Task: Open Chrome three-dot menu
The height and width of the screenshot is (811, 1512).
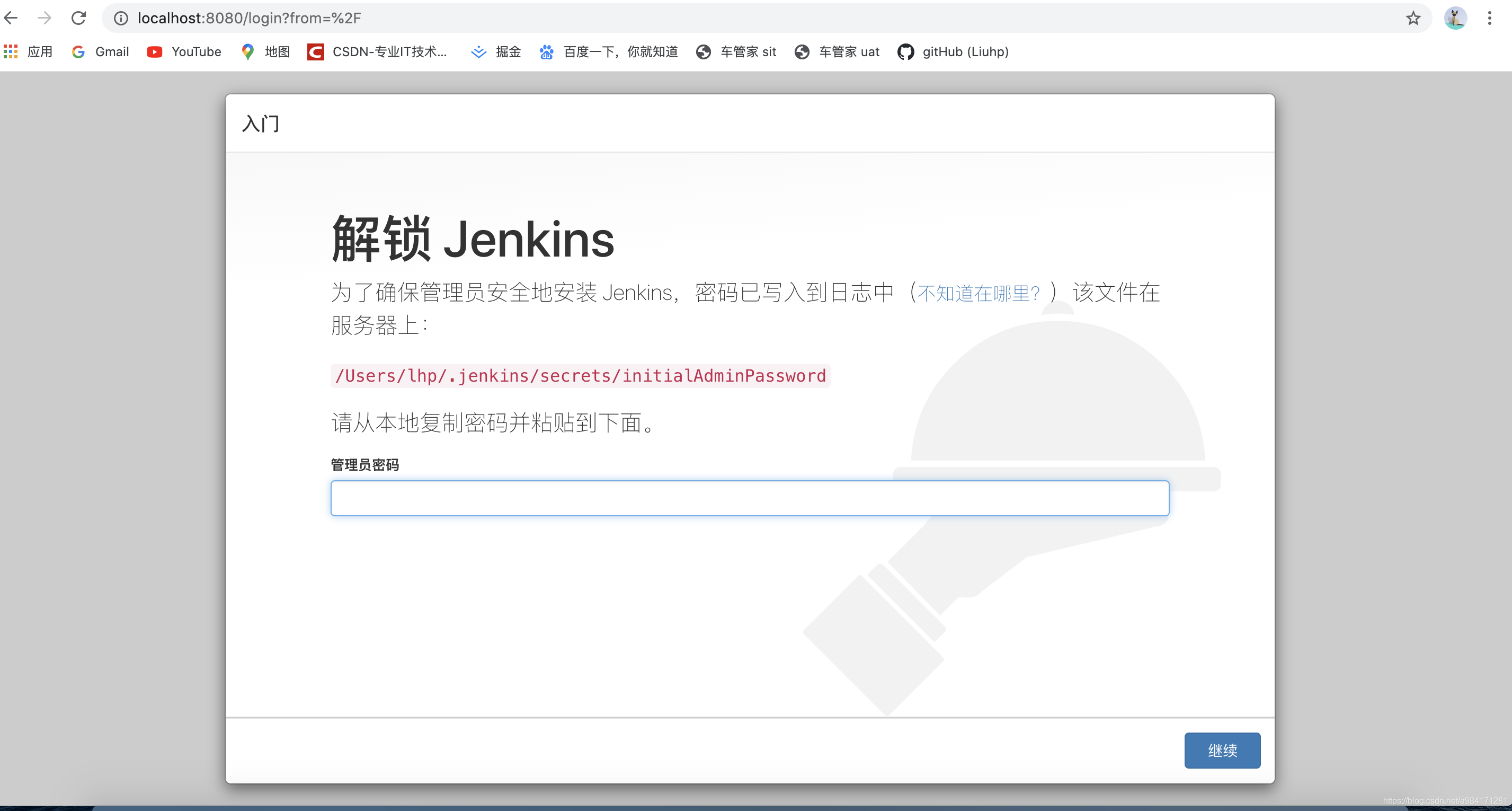Action: (x=1489, y=18)
